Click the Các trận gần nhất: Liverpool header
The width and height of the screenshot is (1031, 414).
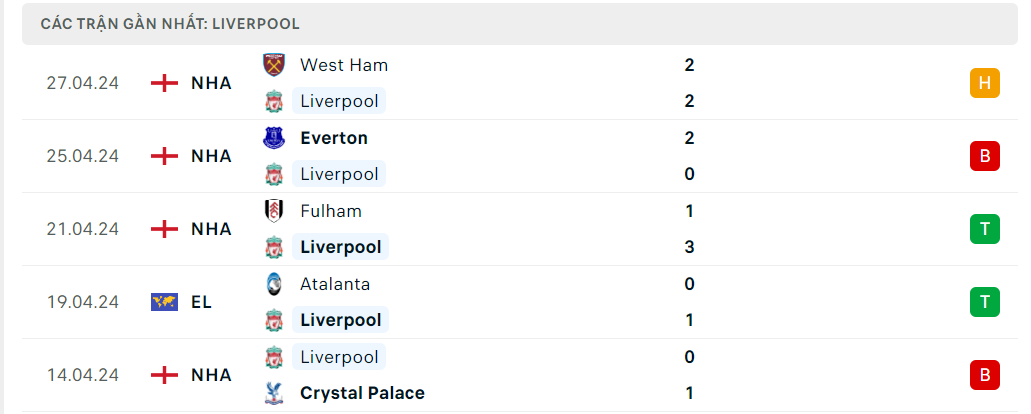[x=170, y=23]
